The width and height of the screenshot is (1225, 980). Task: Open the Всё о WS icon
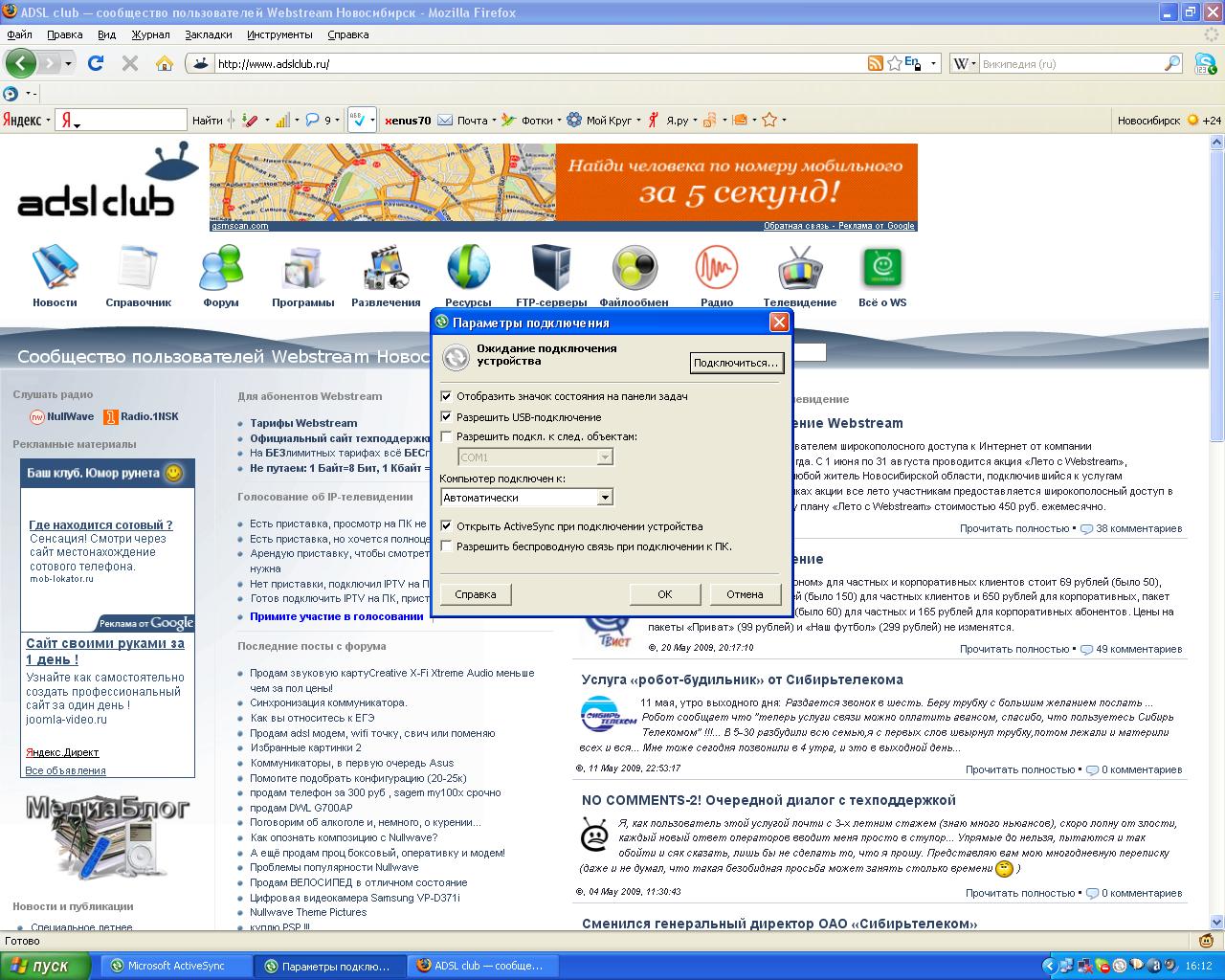coord(882,268)
